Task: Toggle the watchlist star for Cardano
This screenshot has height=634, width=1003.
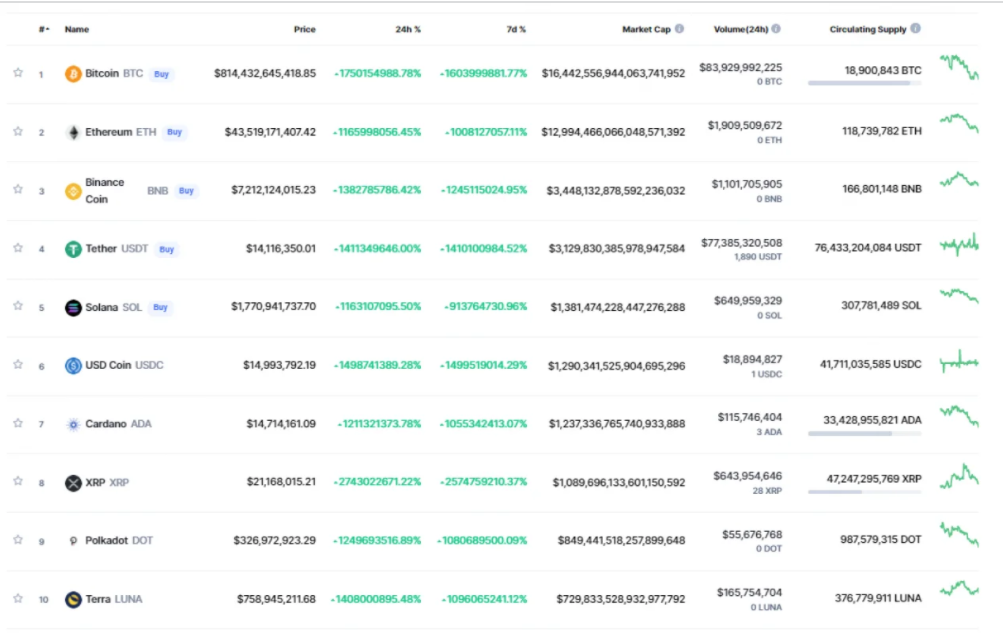Action: coord(17,424)
